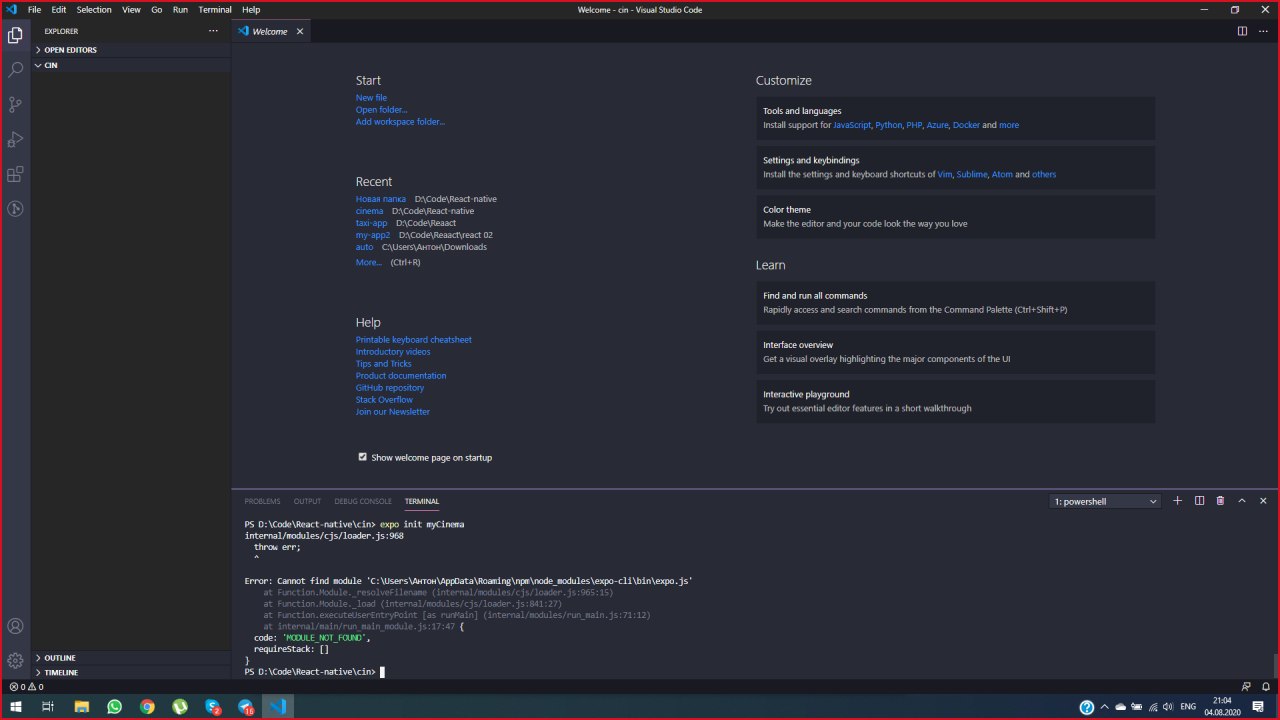This screenshot has width=1280, height=720.
Task: Install Vim keyboard shortcuts link
Action: pyautogui.click(x=944, y=174)
